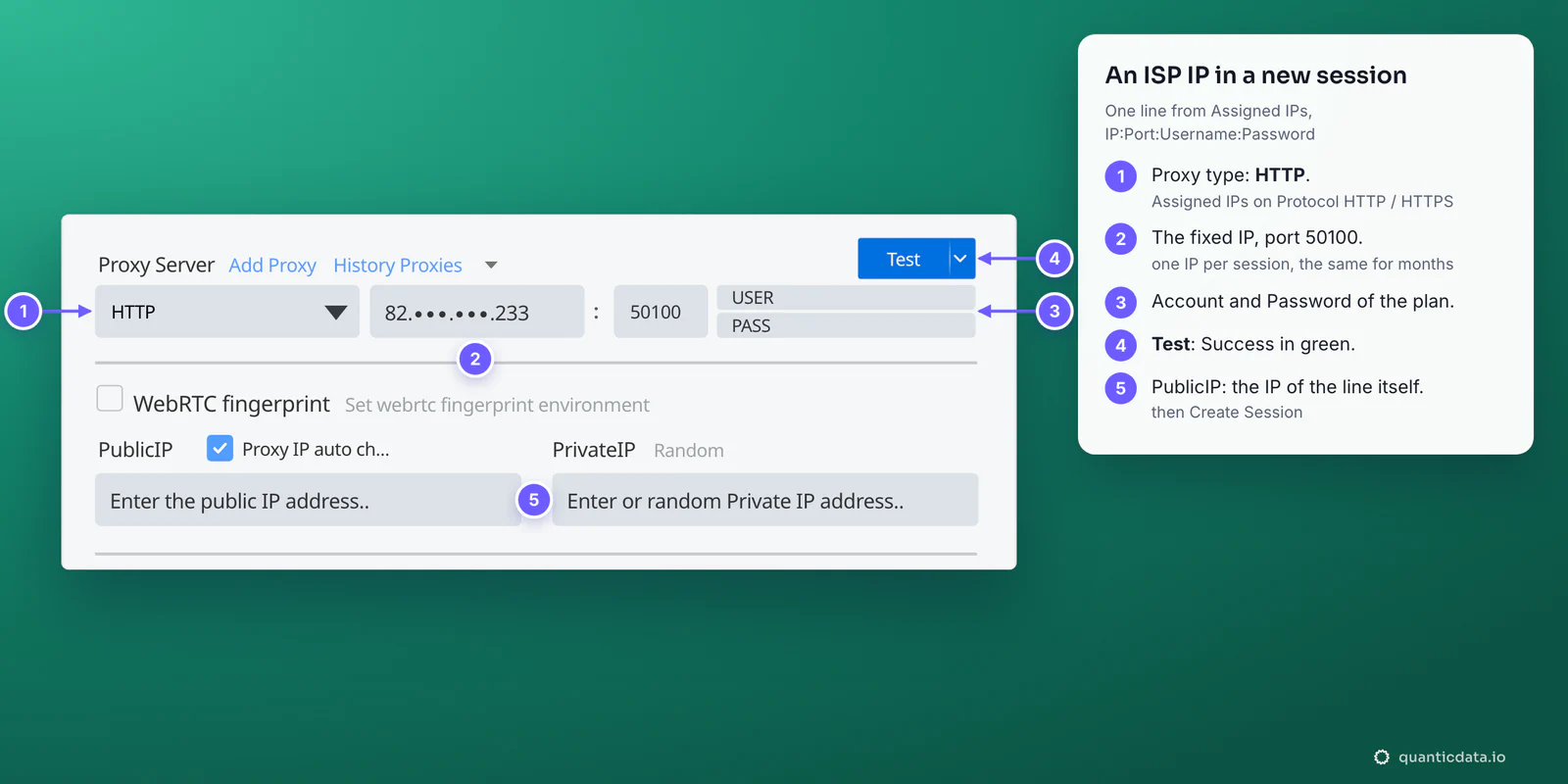
Task: Click the USER field
Action: tap(846, 298)
